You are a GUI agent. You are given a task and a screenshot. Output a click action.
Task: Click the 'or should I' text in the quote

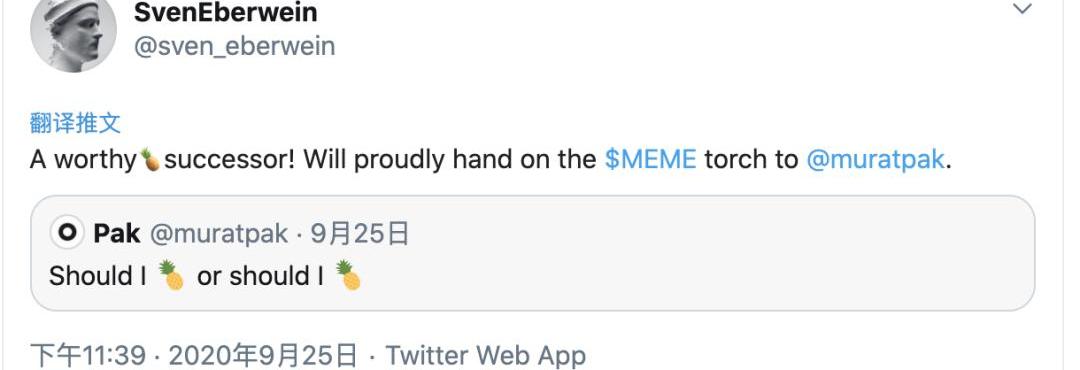pos(260,276)
